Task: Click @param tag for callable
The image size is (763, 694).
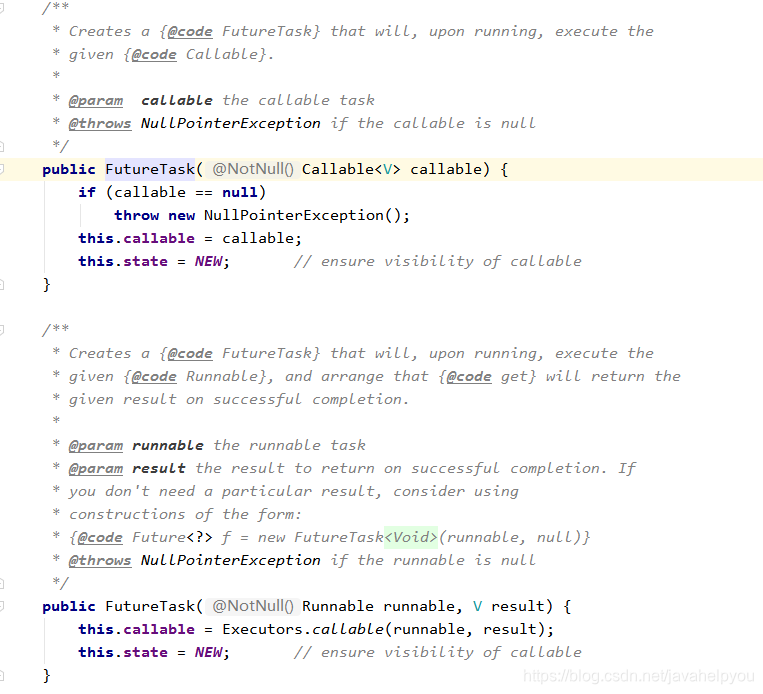Action: [96, 100]
